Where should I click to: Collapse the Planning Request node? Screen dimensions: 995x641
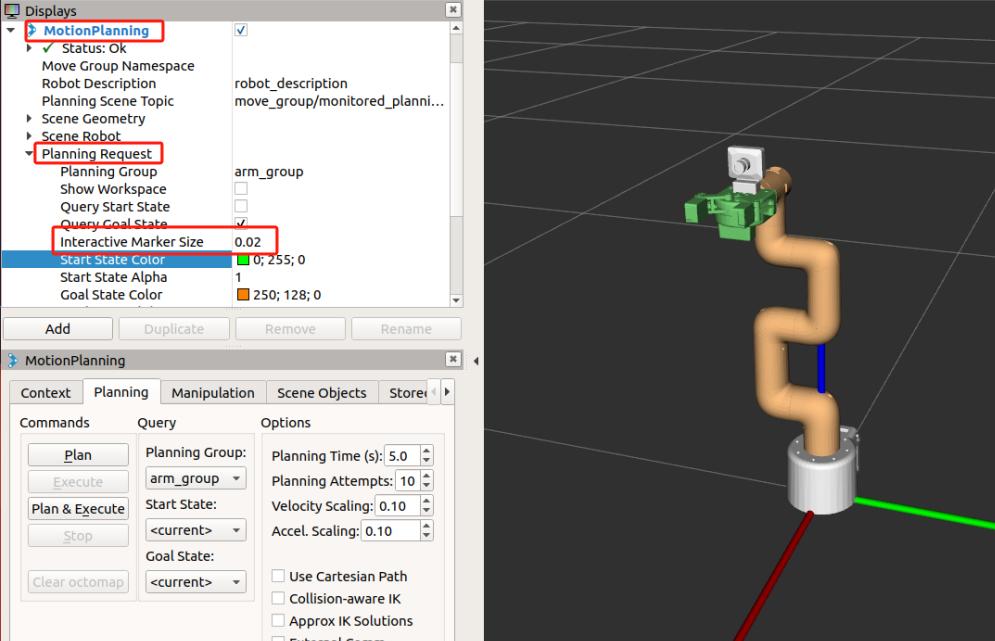pos(29,154)
